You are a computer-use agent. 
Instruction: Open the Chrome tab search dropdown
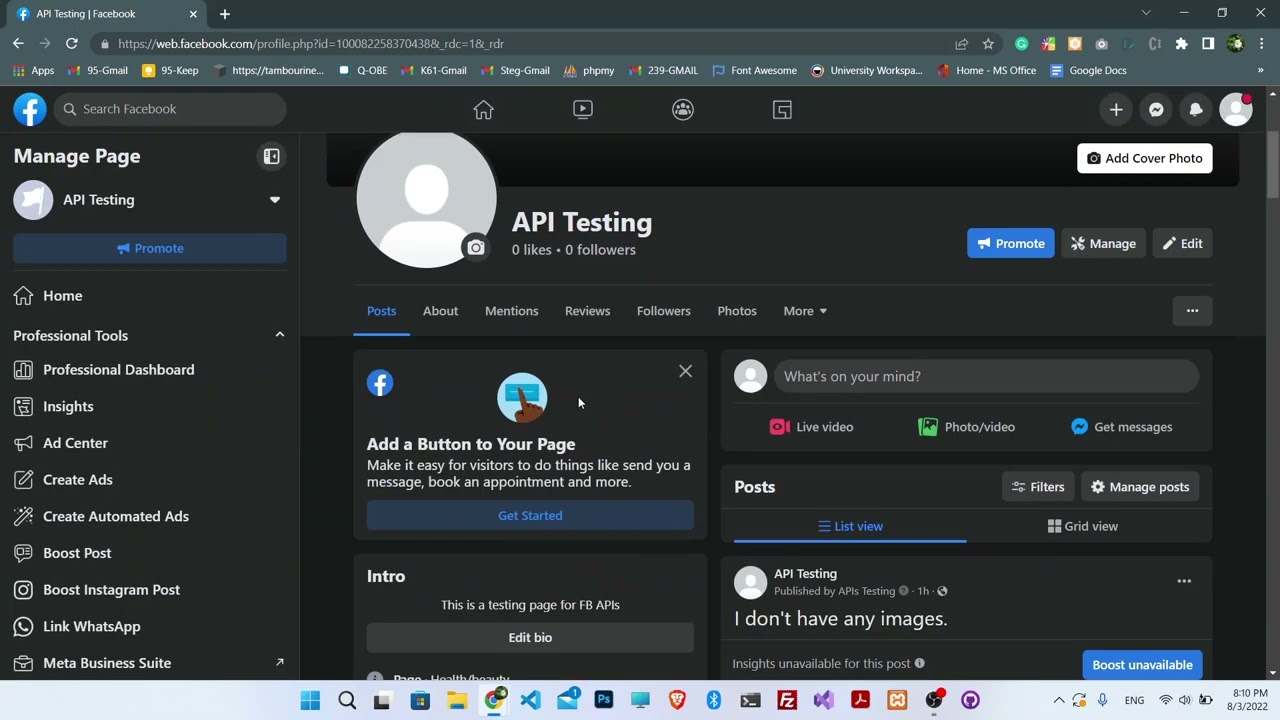(1146, 13)
